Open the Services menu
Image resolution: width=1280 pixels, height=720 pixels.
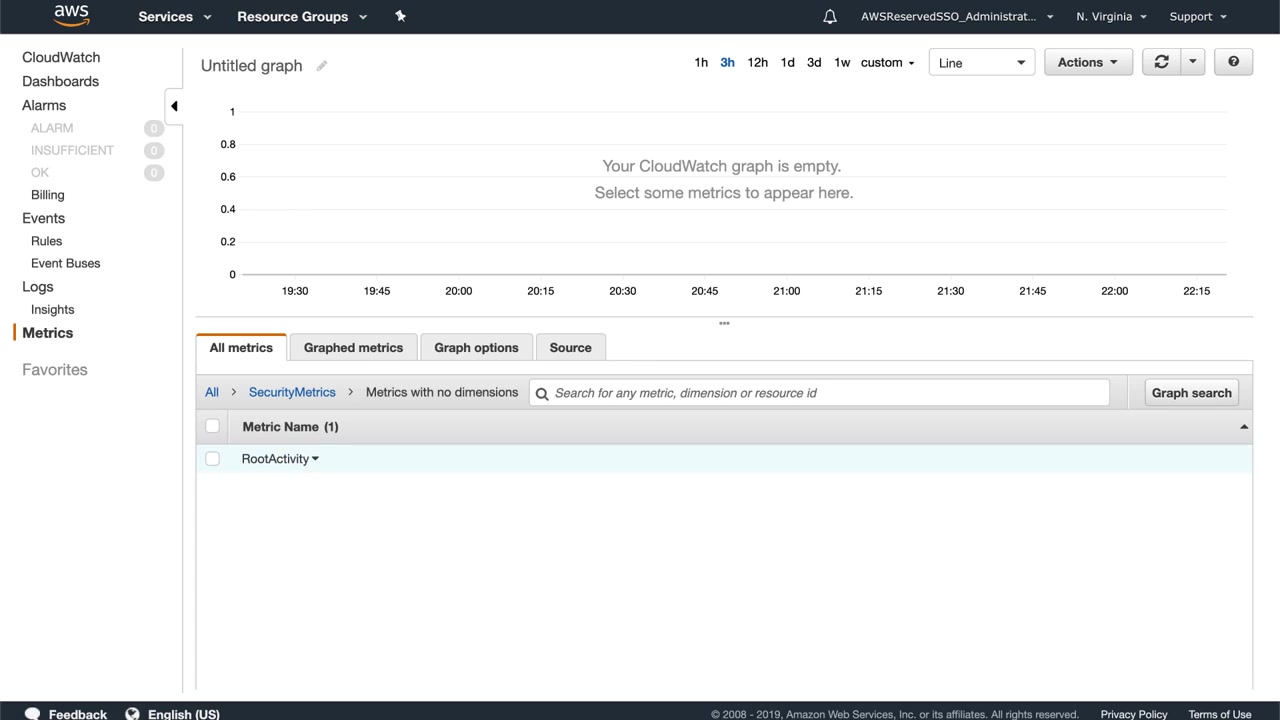tap(175, 16)
